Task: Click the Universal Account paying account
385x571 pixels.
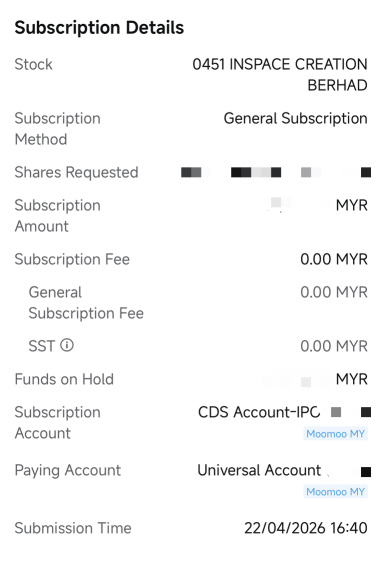Action: tap(284, 470)
